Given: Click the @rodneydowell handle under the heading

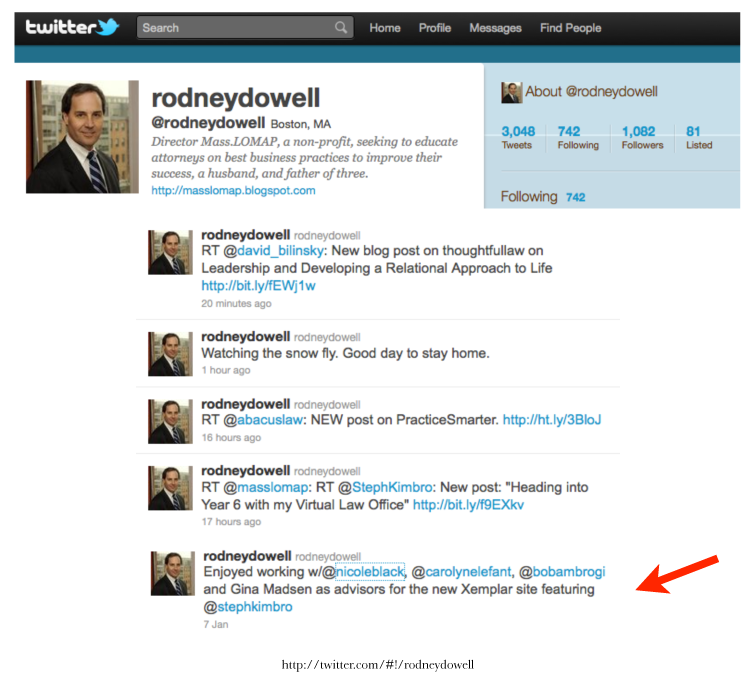Looking at the screenshot, I should pos(208,123).
